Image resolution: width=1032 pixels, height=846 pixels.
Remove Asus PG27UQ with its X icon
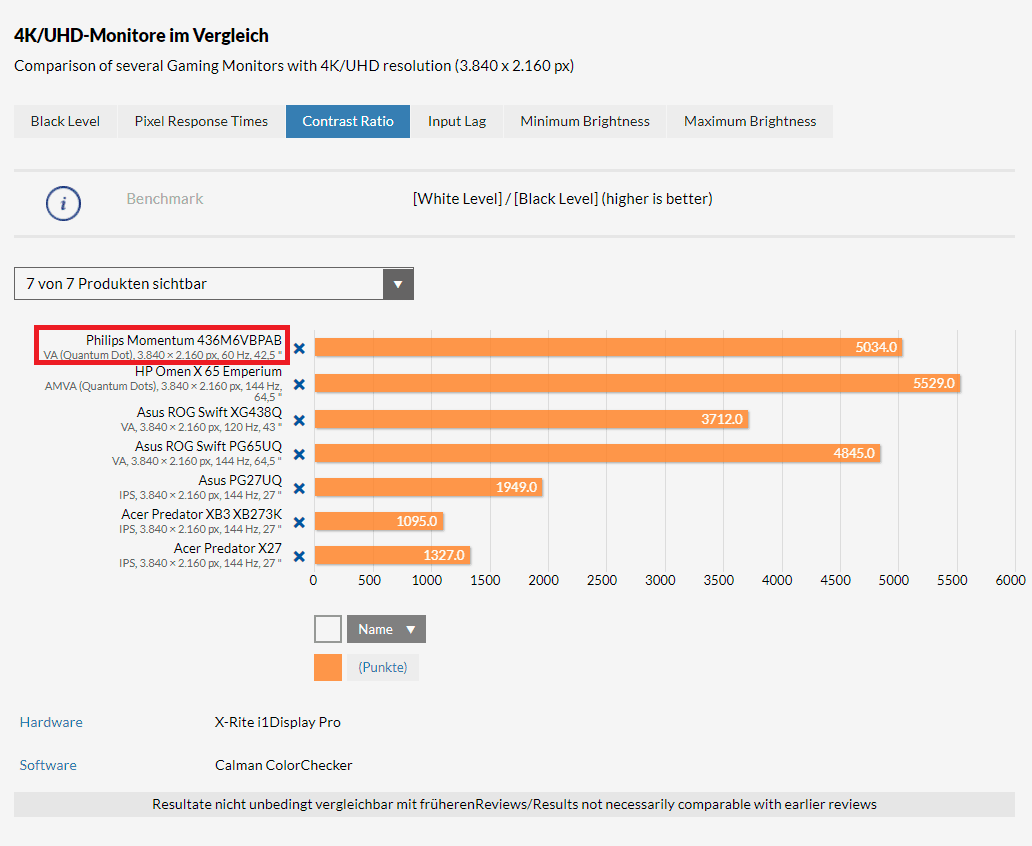[x=299, y=488]
